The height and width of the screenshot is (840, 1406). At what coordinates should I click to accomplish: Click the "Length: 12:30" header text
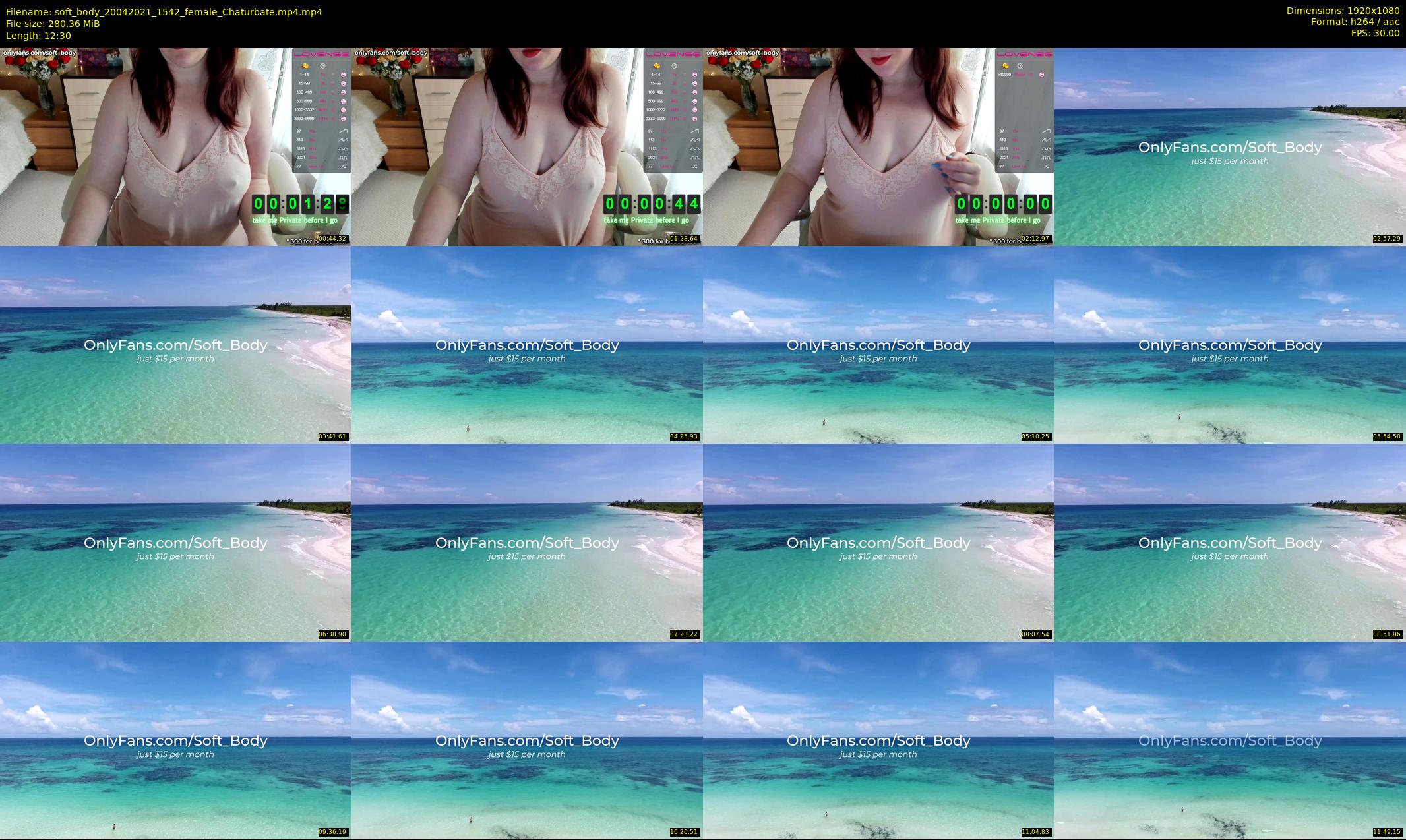tap(38, 36)
